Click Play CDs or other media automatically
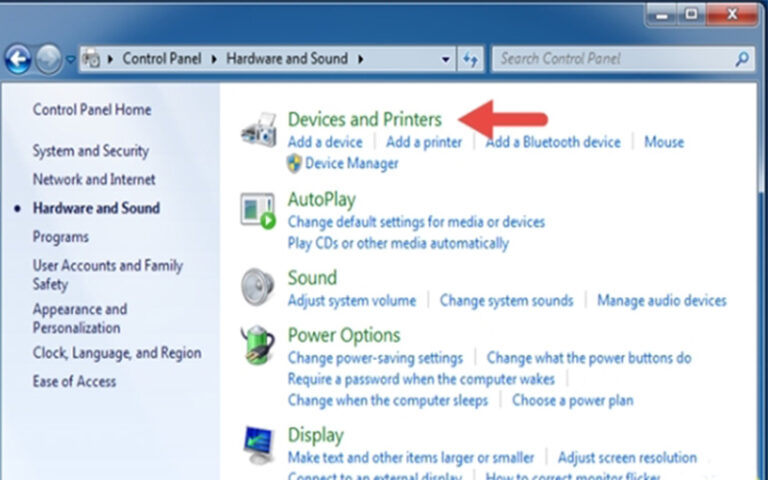768x480 pixels. click(398, 243)
